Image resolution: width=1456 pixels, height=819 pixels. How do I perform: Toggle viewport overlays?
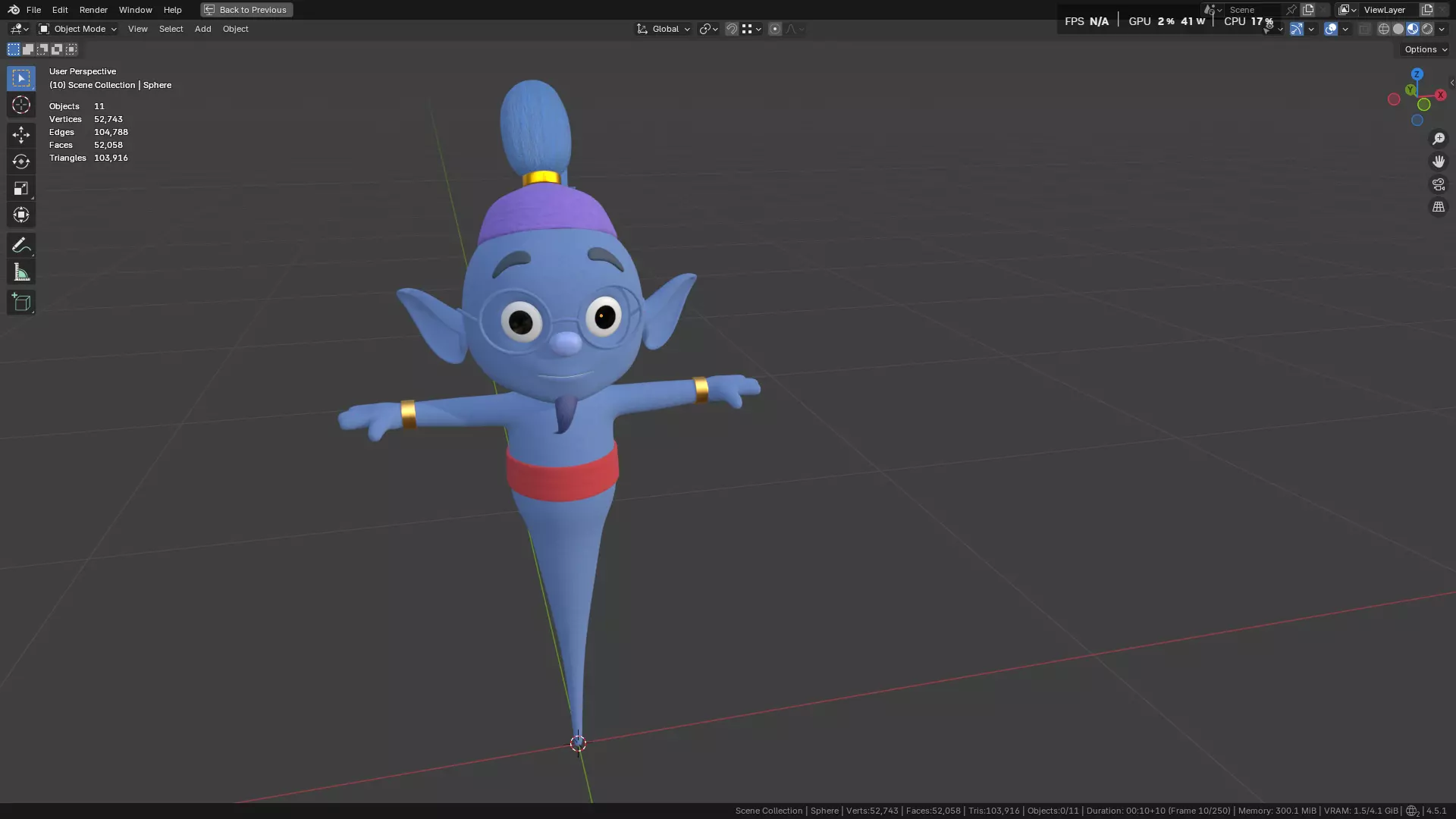pyautogui.click(x=1331, y=29)
